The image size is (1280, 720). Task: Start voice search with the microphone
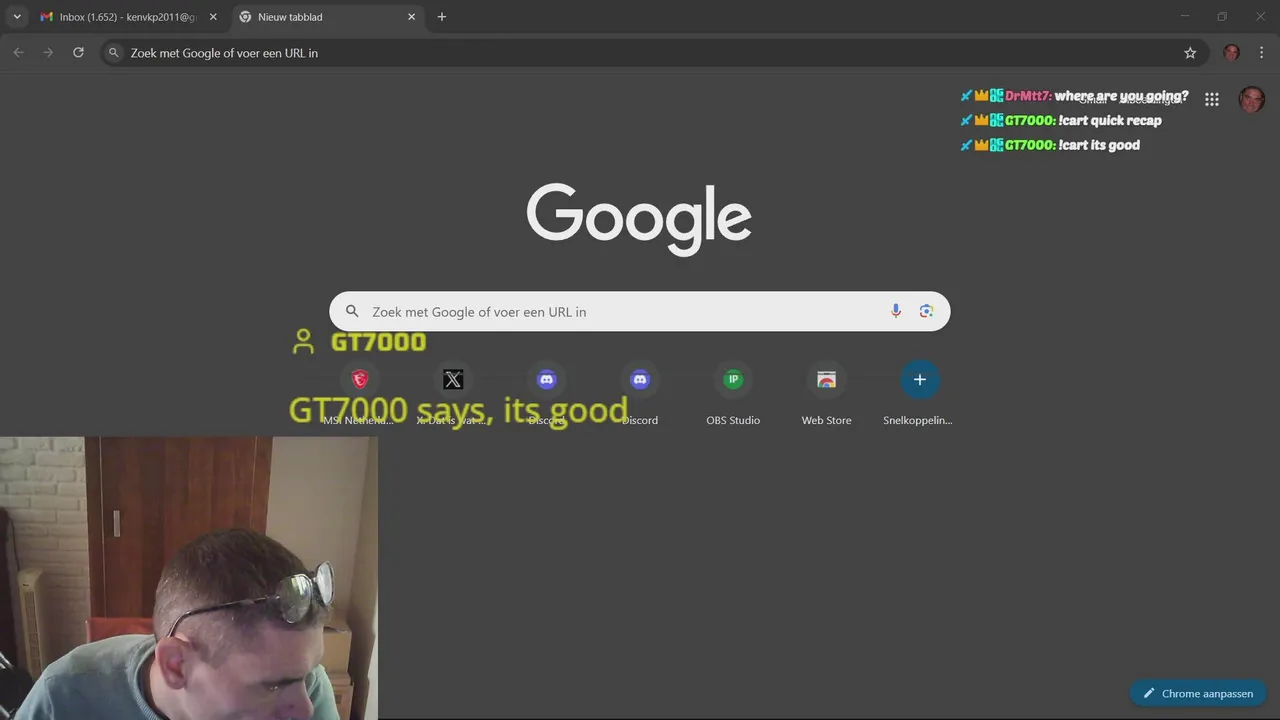click(896, 312)
